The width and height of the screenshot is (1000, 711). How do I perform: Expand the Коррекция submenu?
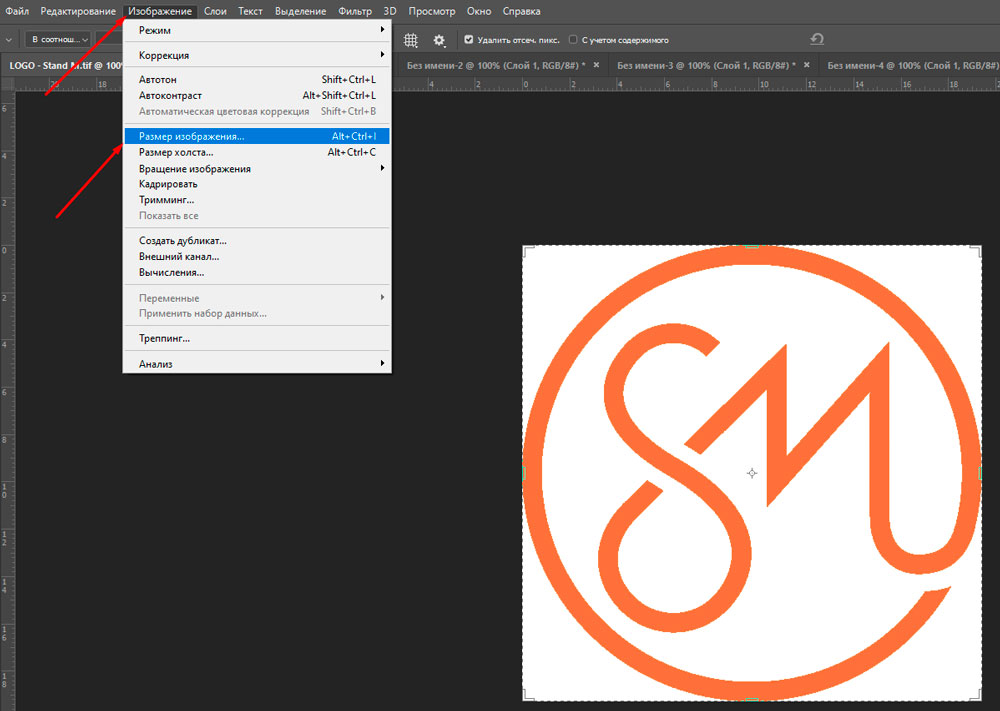click(256, 55)
